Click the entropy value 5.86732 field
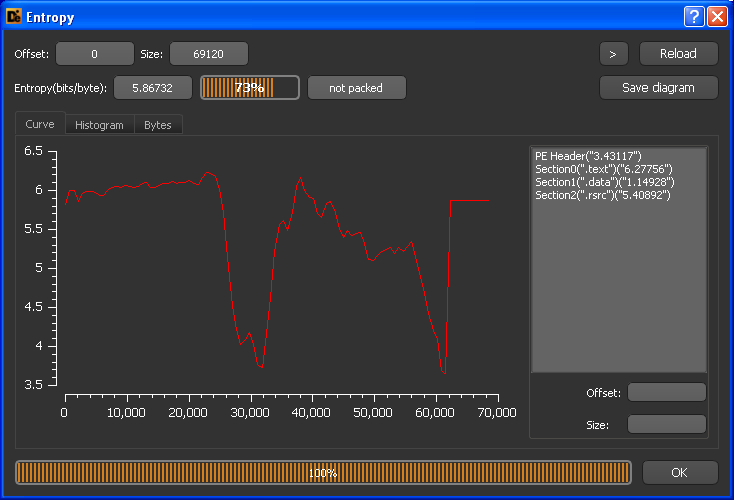The image size is (734, 500). (x=153, y=88)
